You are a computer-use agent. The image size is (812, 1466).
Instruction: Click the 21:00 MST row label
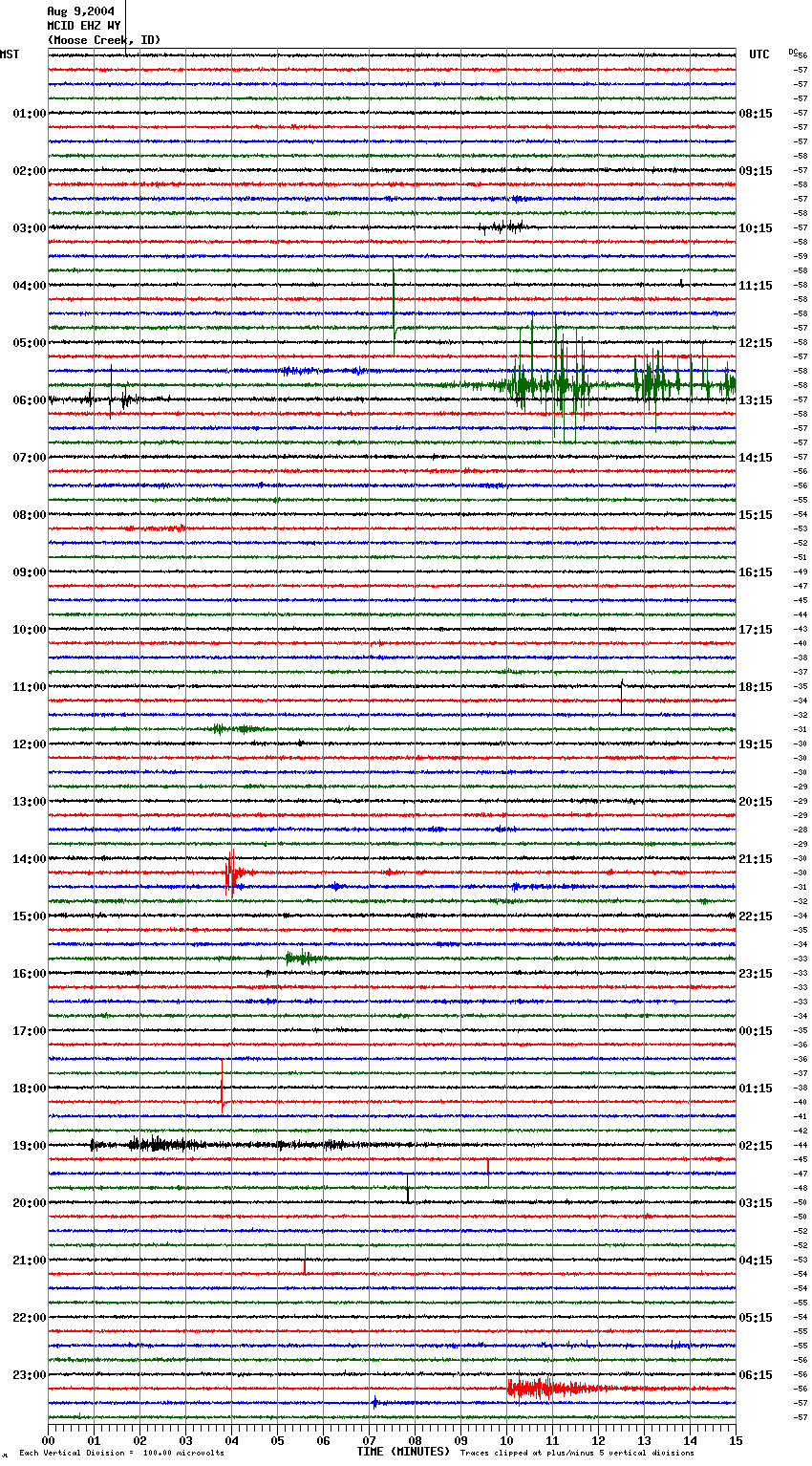[29, 1261]
